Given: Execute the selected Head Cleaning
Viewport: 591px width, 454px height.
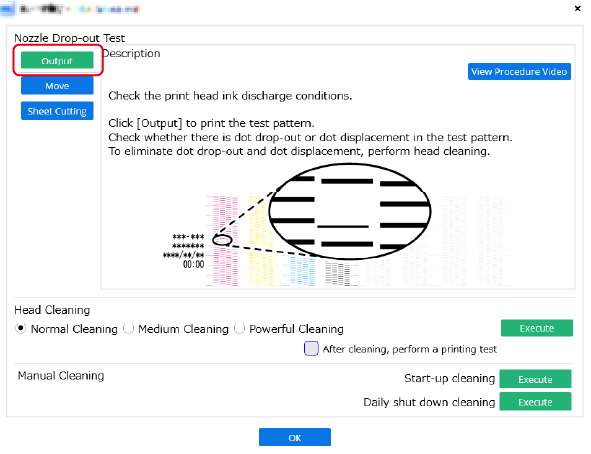Looking at the screenshot, I should click(537, 328).
